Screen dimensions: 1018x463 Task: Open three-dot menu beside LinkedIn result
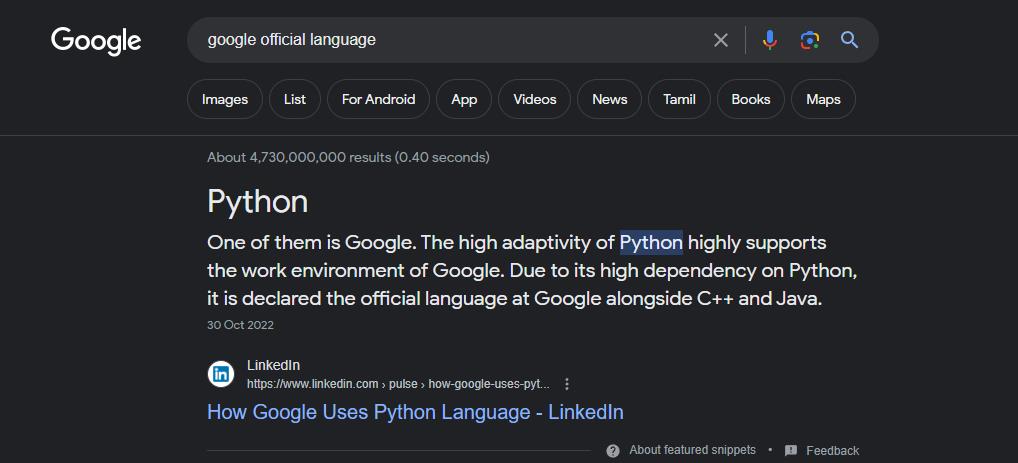[x=567, y=384]
